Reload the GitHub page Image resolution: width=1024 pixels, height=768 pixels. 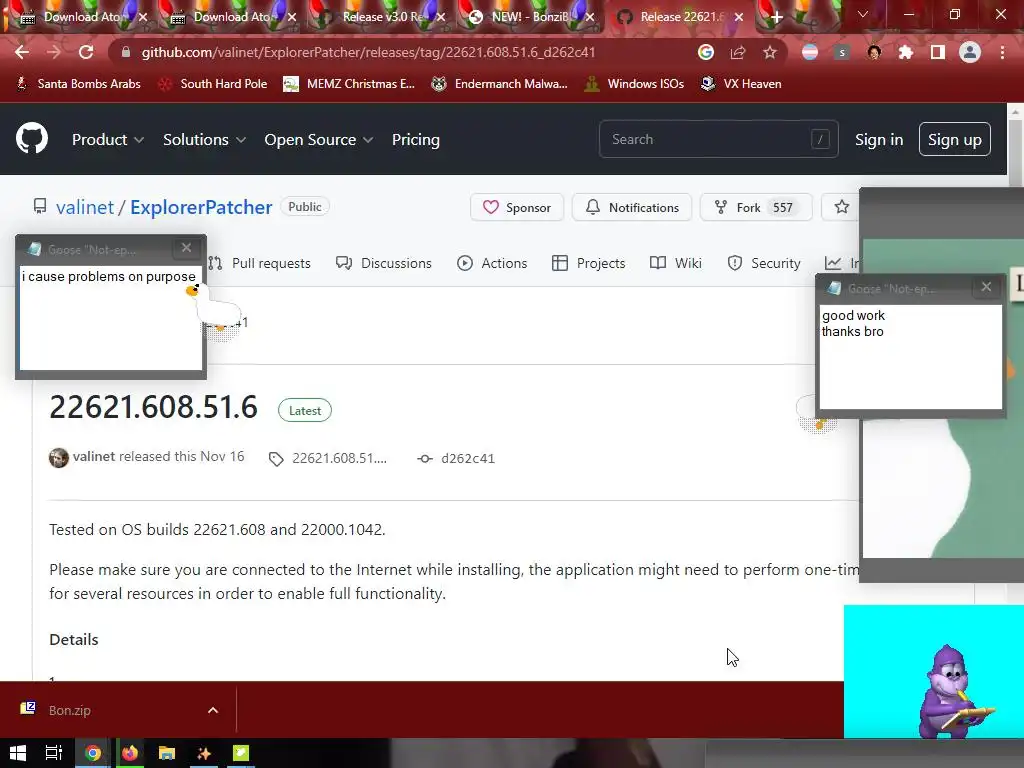[86, 52]
